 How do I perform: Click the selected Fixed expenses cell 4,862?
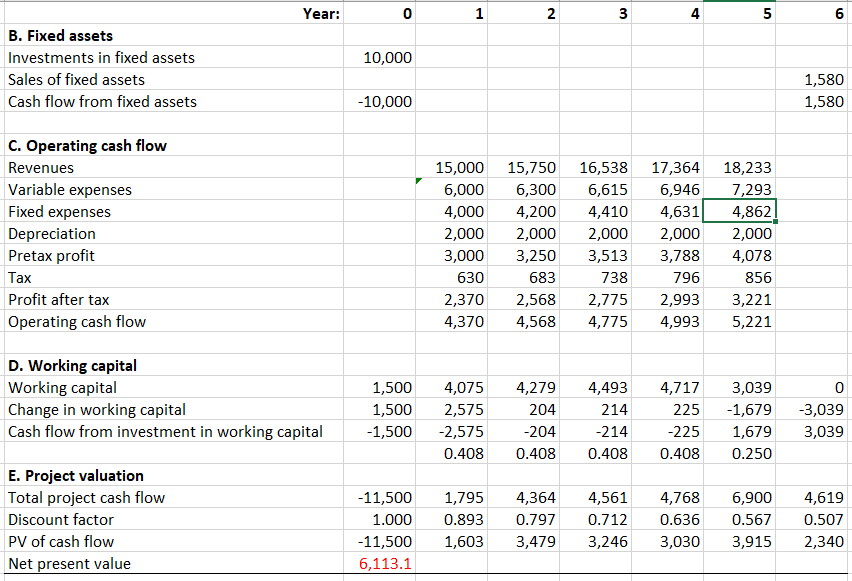[739, 211]
